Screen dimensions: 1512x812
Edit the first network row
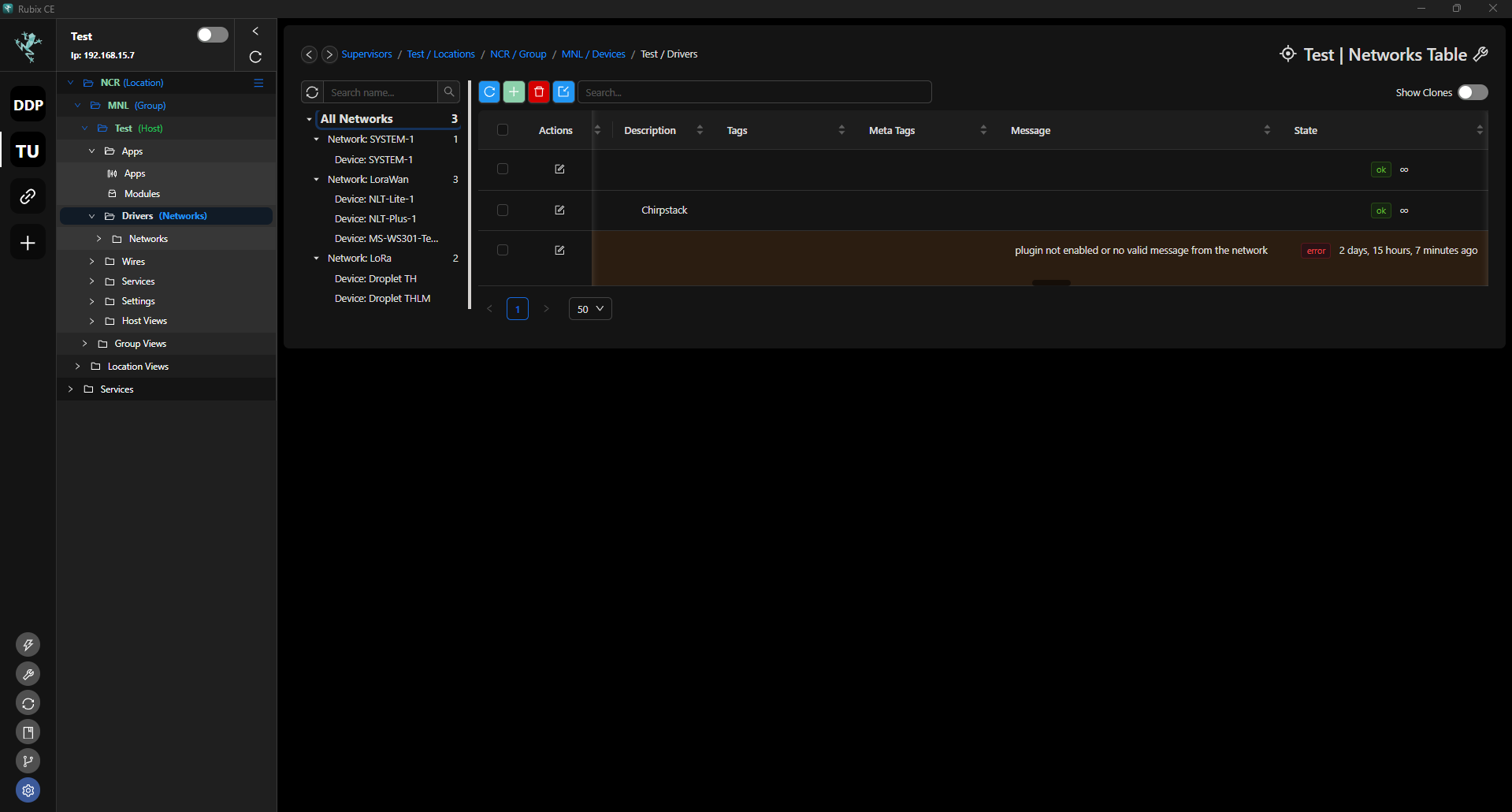click(x=559, y=169)
